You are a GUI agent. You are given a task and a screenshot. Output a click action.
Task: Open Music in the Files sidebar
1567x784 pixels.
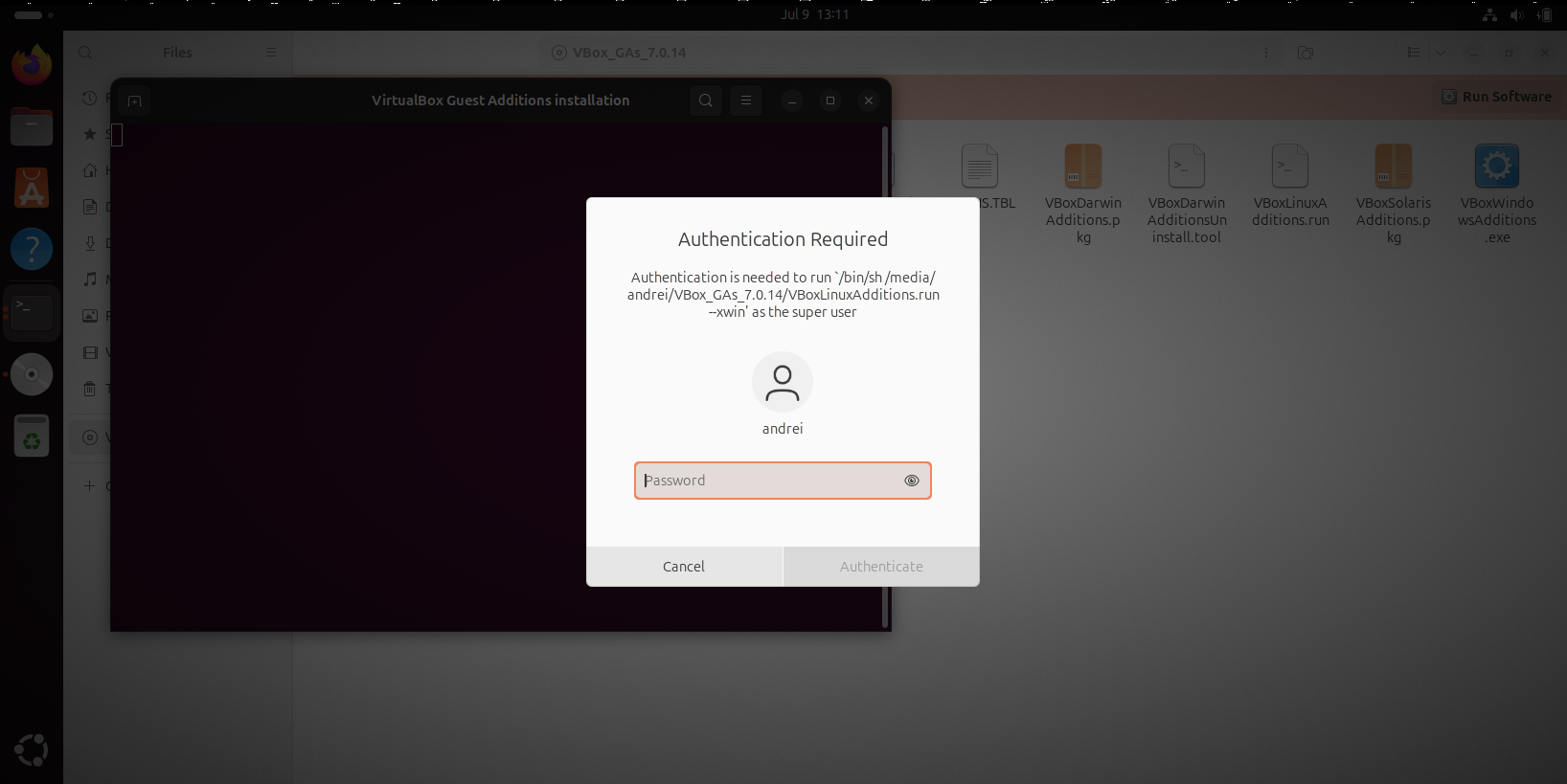(x=90, y=280)
